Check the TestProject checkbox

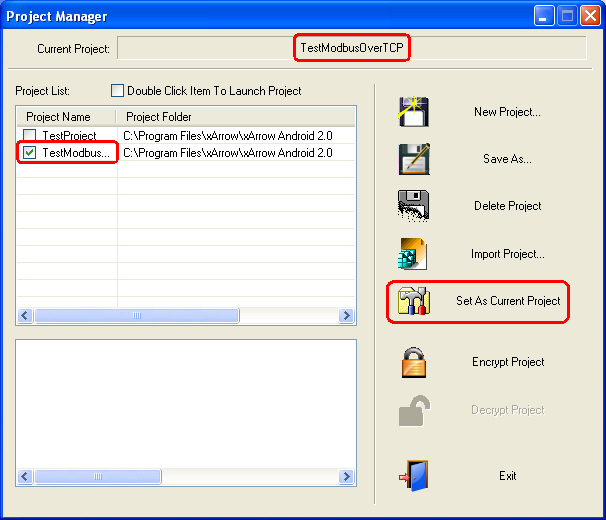[29, 135]
